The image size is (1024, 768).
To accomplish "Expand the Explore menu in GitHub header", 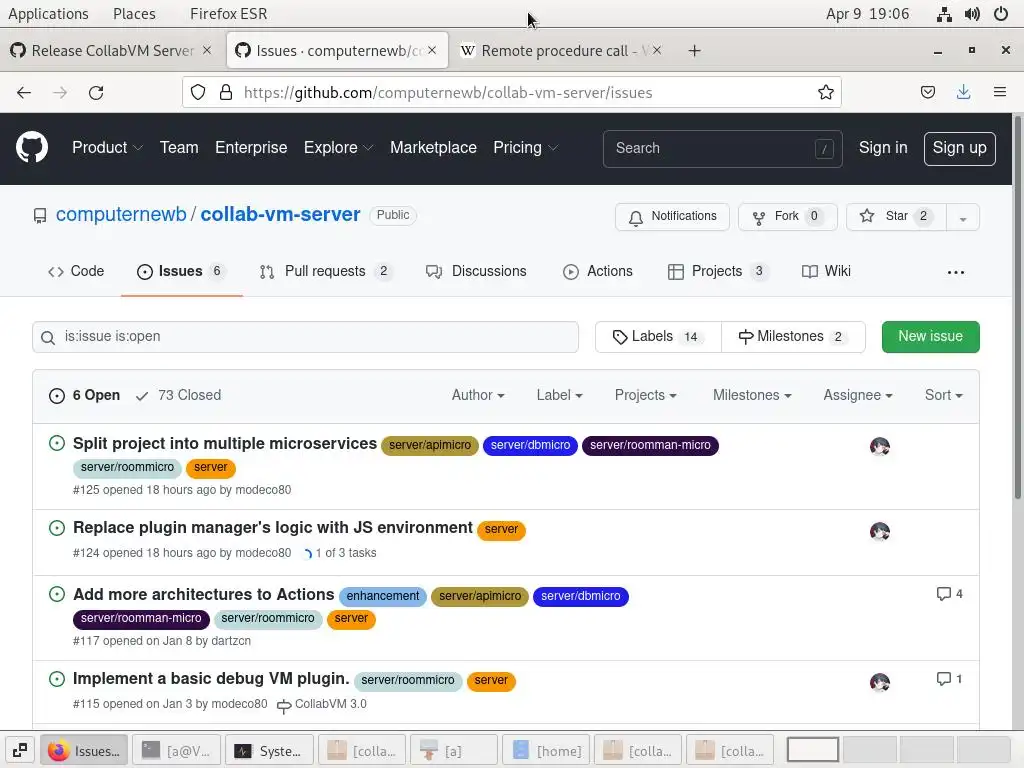I will [x=338, y=148].
